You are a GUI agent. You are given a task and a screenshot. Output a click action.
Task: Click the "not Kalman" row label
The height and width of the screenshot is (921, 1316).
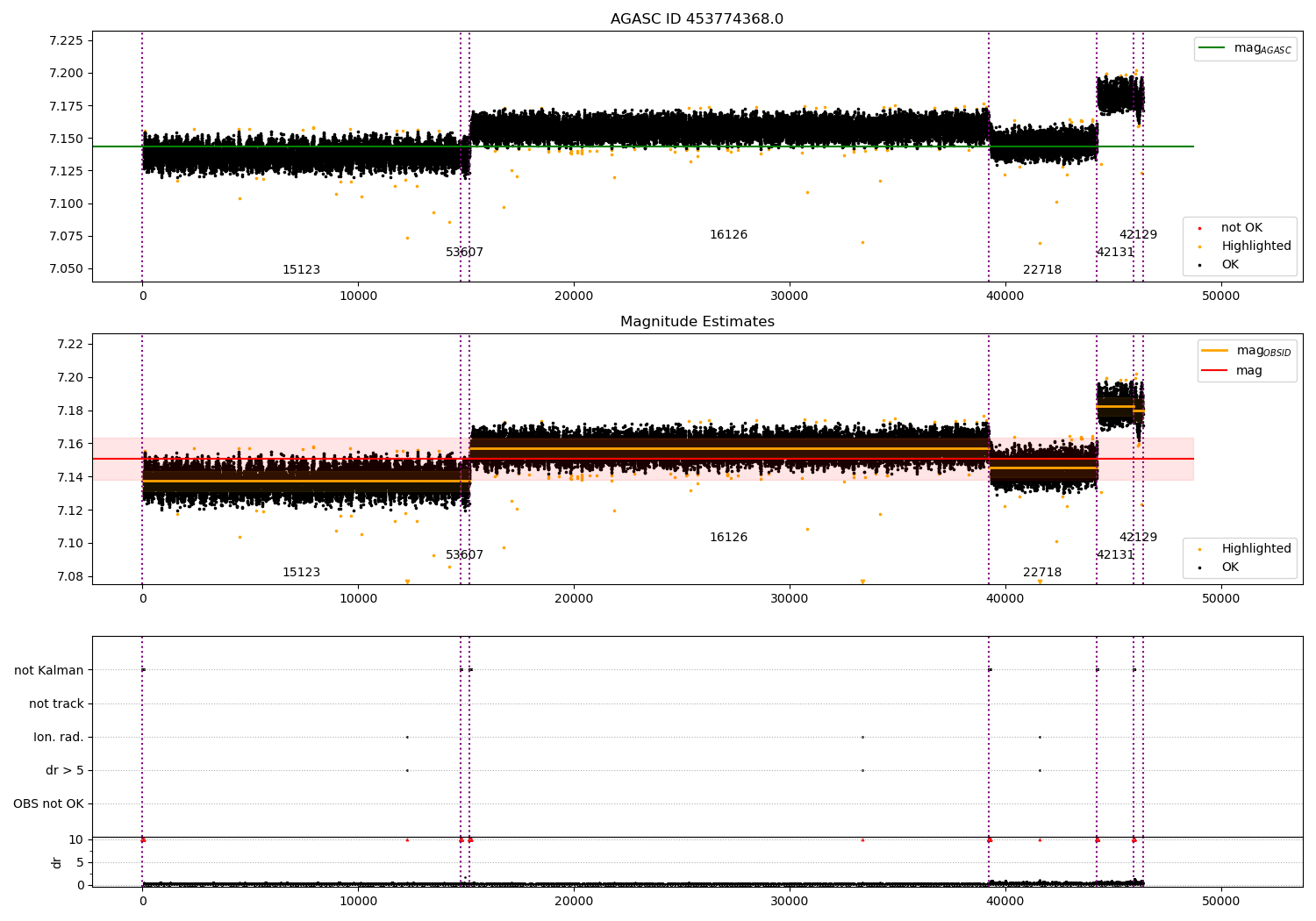pos(49,670)
